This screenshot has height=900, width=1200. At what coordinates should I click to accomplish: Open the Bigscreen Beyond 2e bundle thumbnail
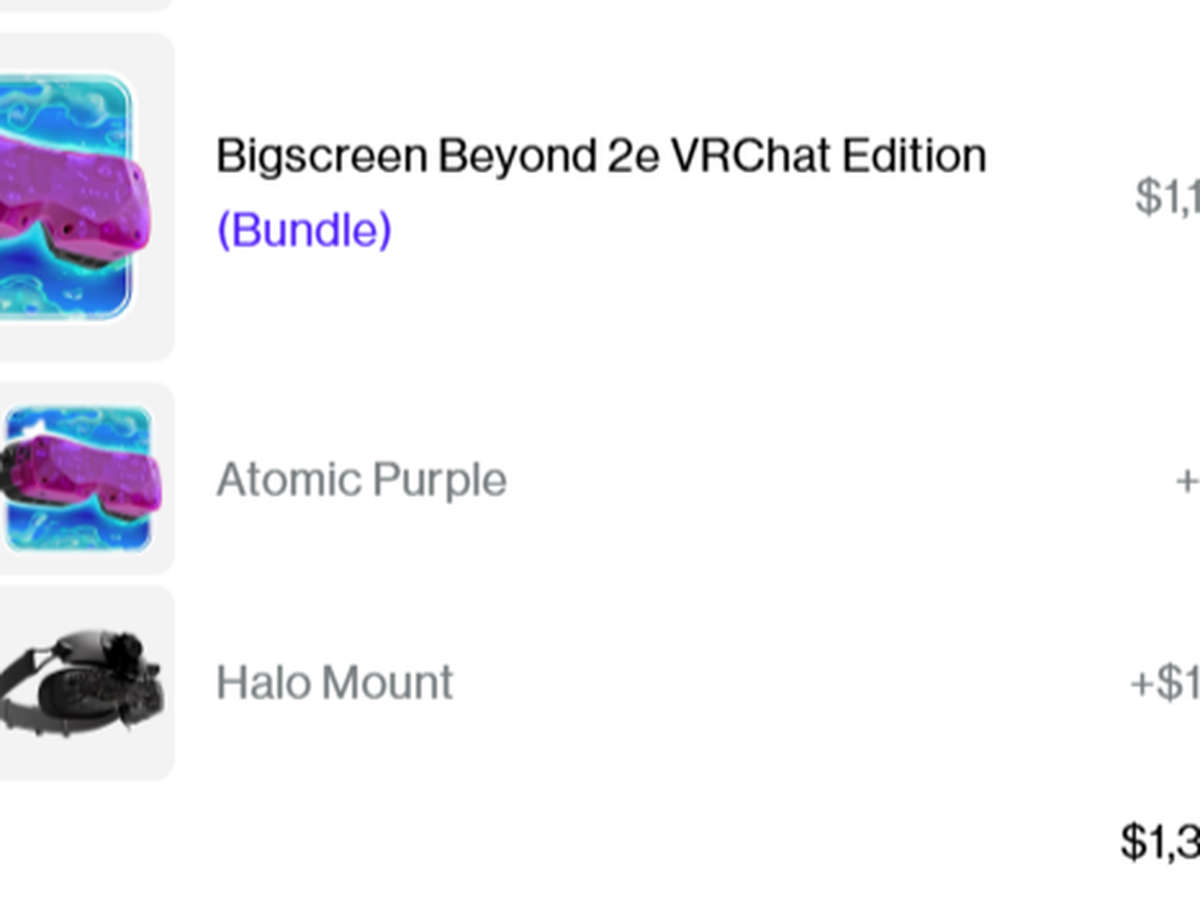pyautogui.click(x=65, y=196)
